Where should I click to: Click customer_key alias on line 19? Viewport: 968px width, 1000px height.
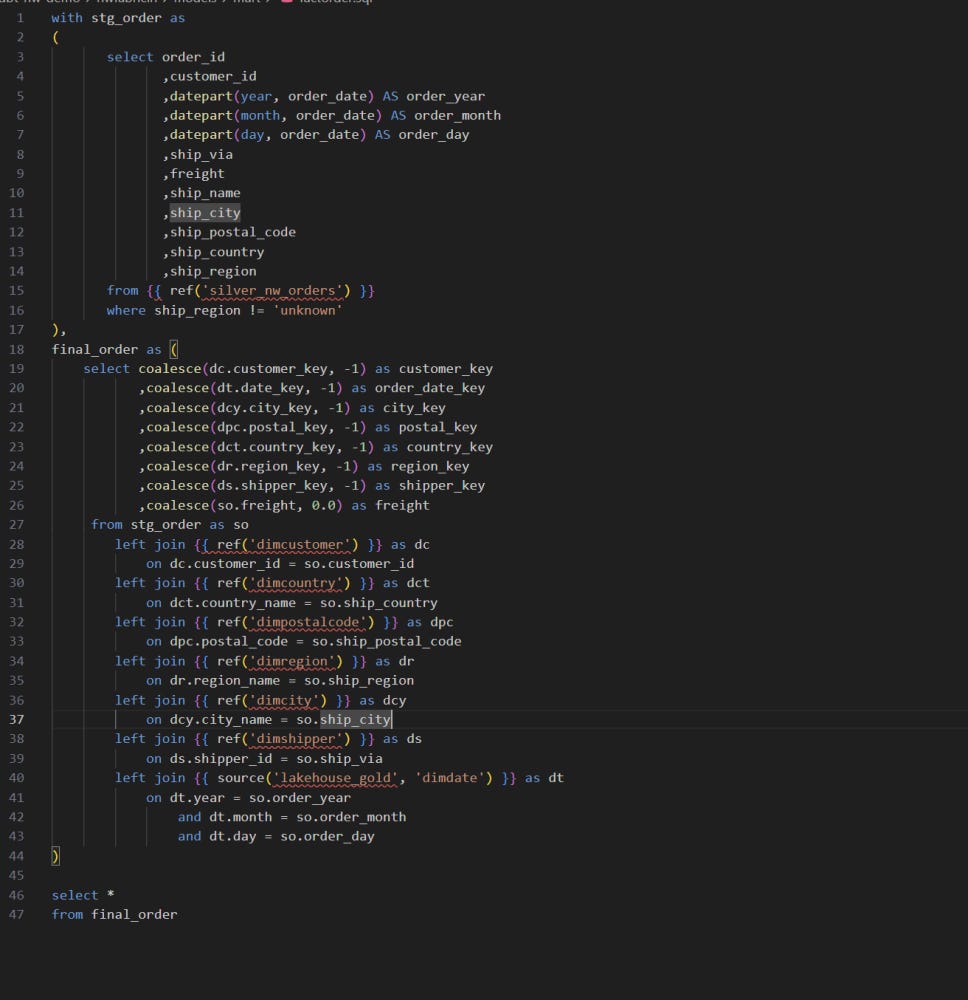point(446,369)
